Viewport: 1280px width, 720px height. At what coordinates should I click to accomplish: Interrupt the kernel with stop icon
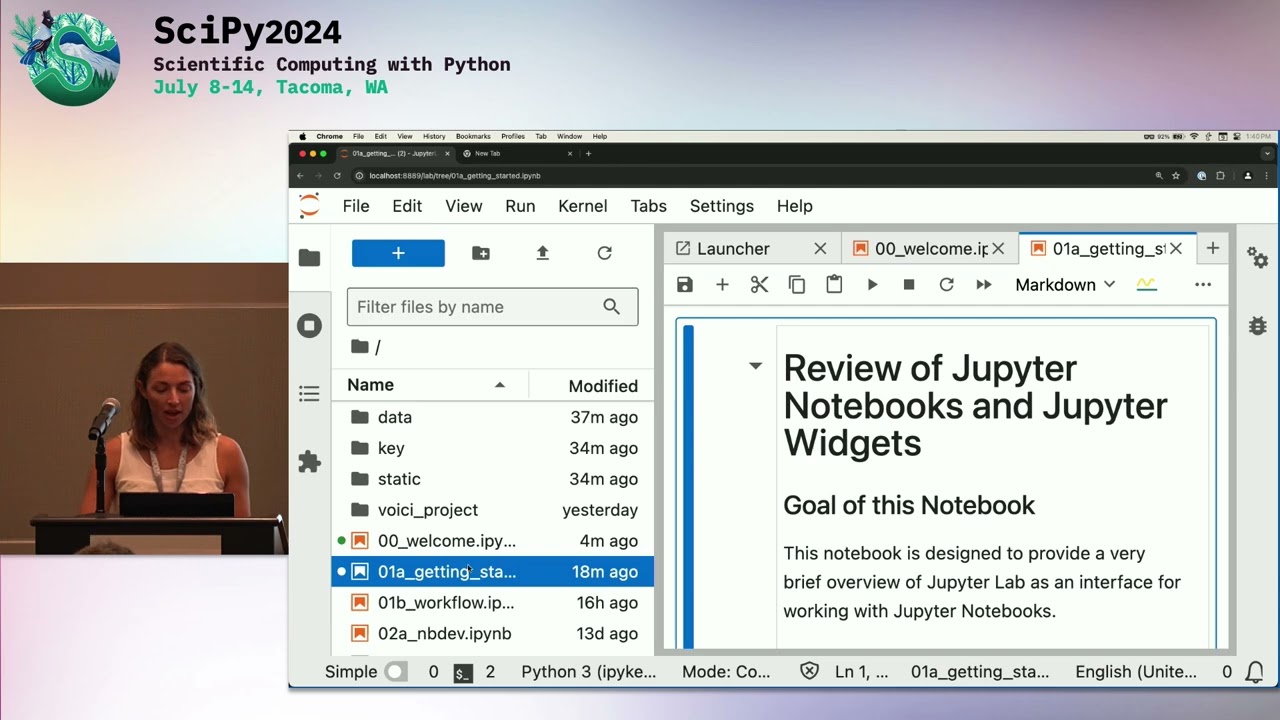909,285
